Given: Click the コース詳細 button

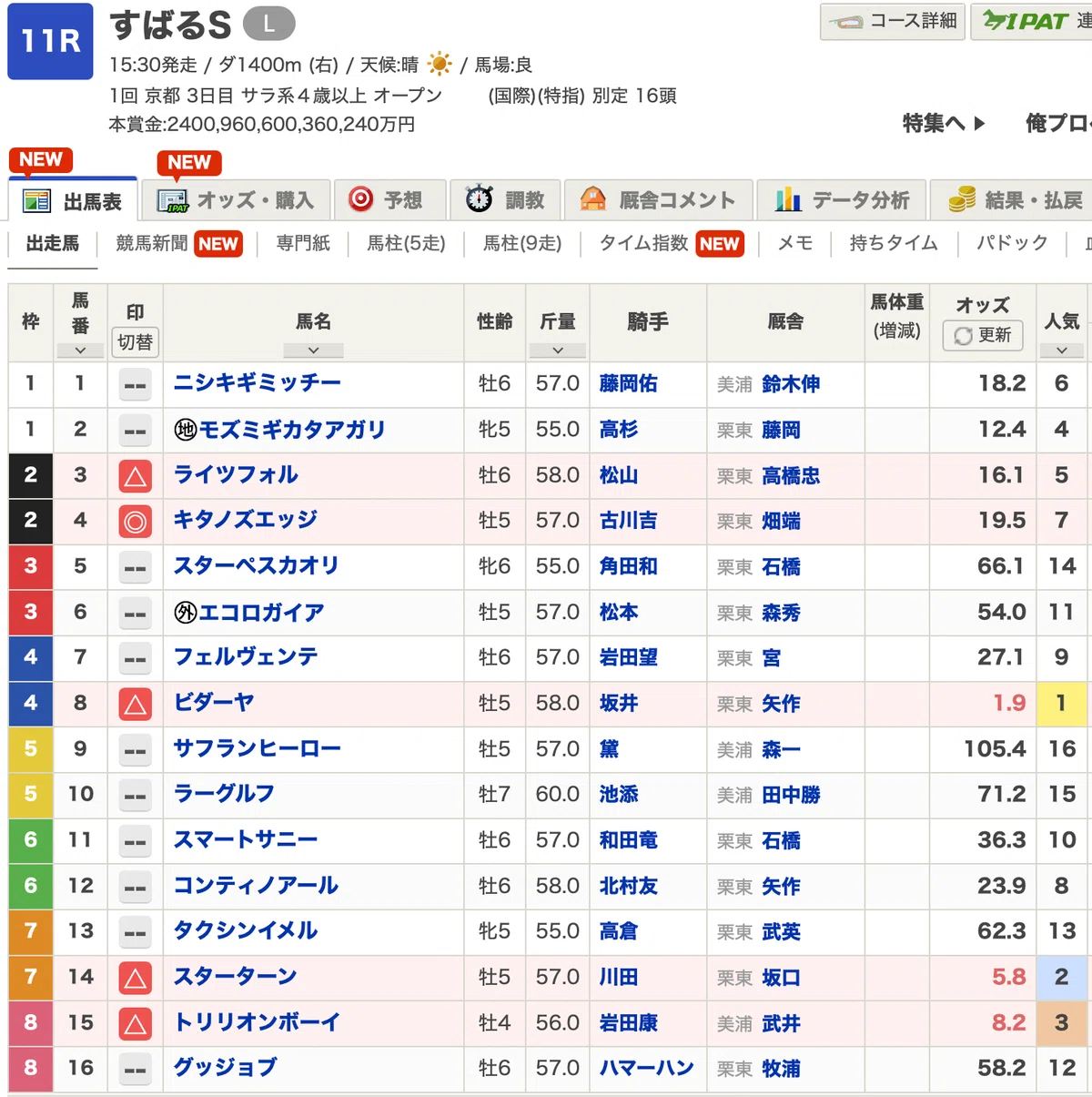Looking at the screenshot, I should pyautogui.click(x=892, y=21).
